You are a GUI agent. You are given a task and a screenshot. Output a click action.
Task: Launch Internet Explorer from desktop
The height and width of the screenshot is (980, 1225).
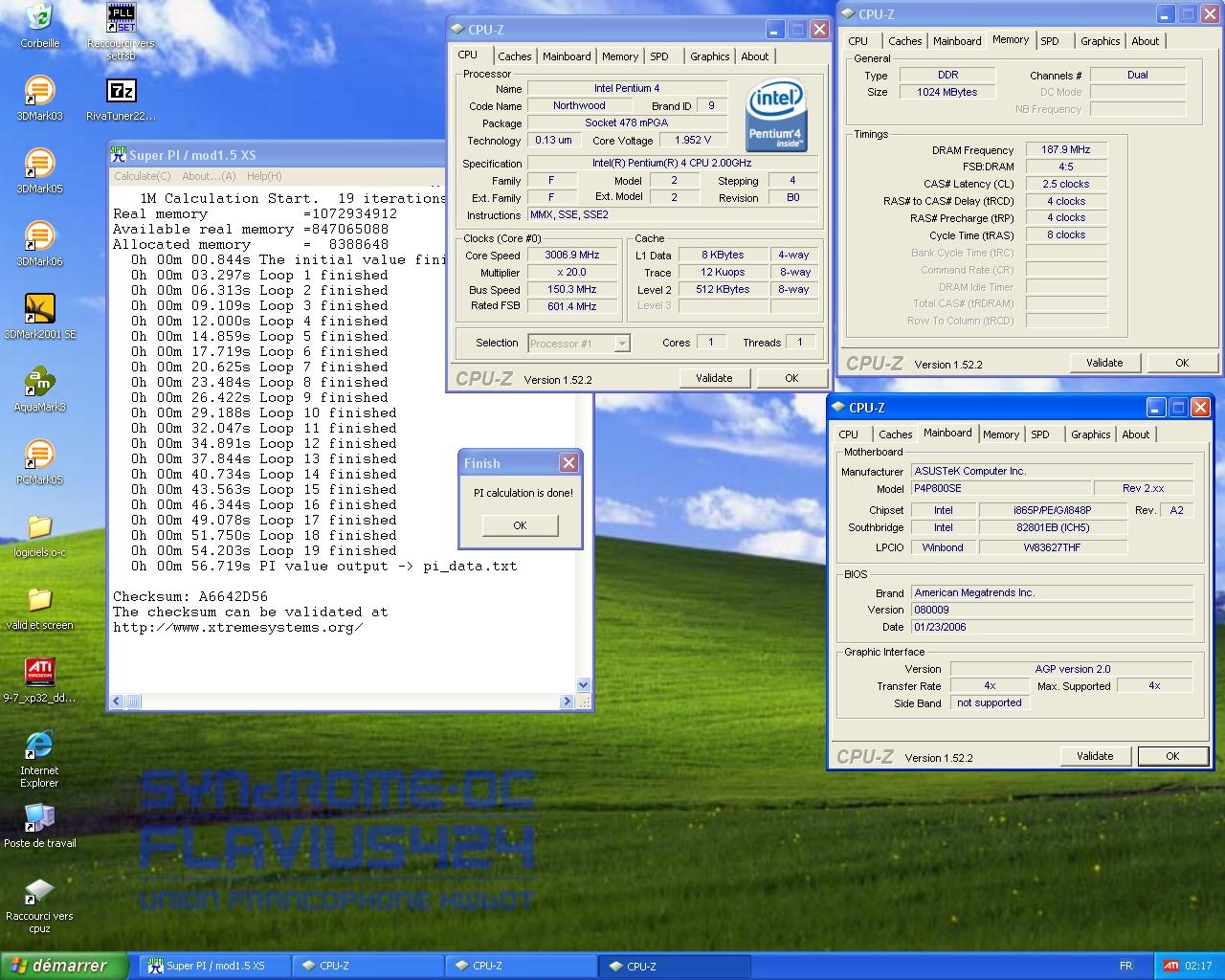39,759
